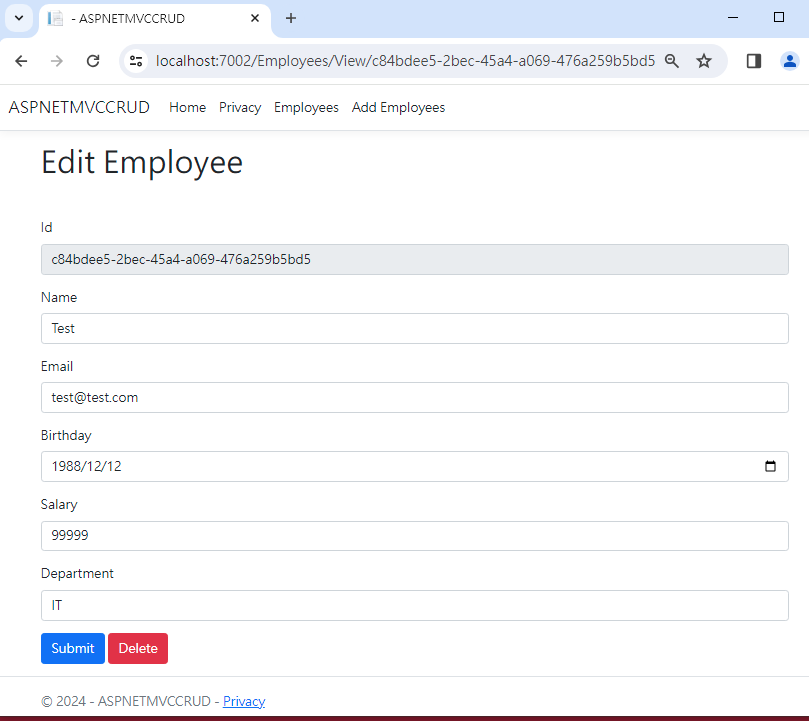
Task: Open the site information icon in address bar
Action: 137,61
